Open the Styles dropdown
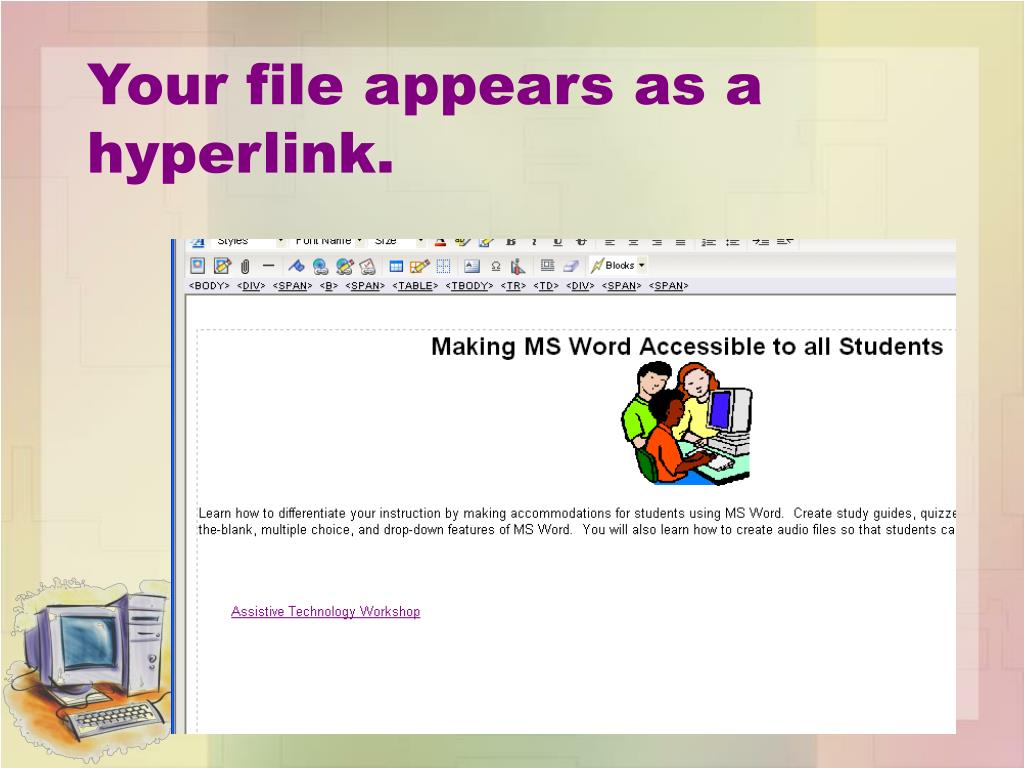Screen dimensions: 1024x768 (x=247, y=241)
